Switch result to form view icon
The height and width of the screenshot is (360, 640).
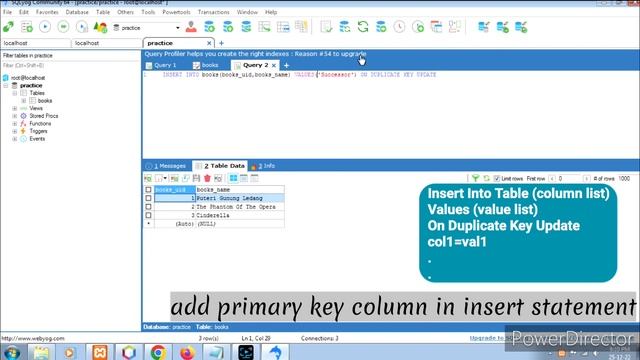click(x=244, y=178)
